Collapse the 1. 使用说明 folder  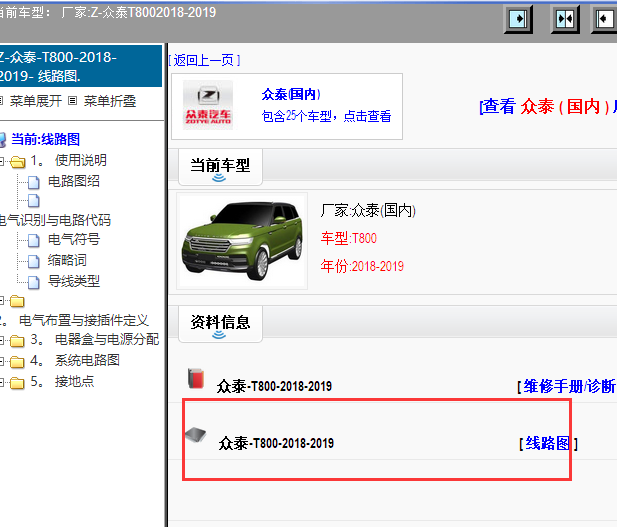pyautogui.click(x=2, y=161)
